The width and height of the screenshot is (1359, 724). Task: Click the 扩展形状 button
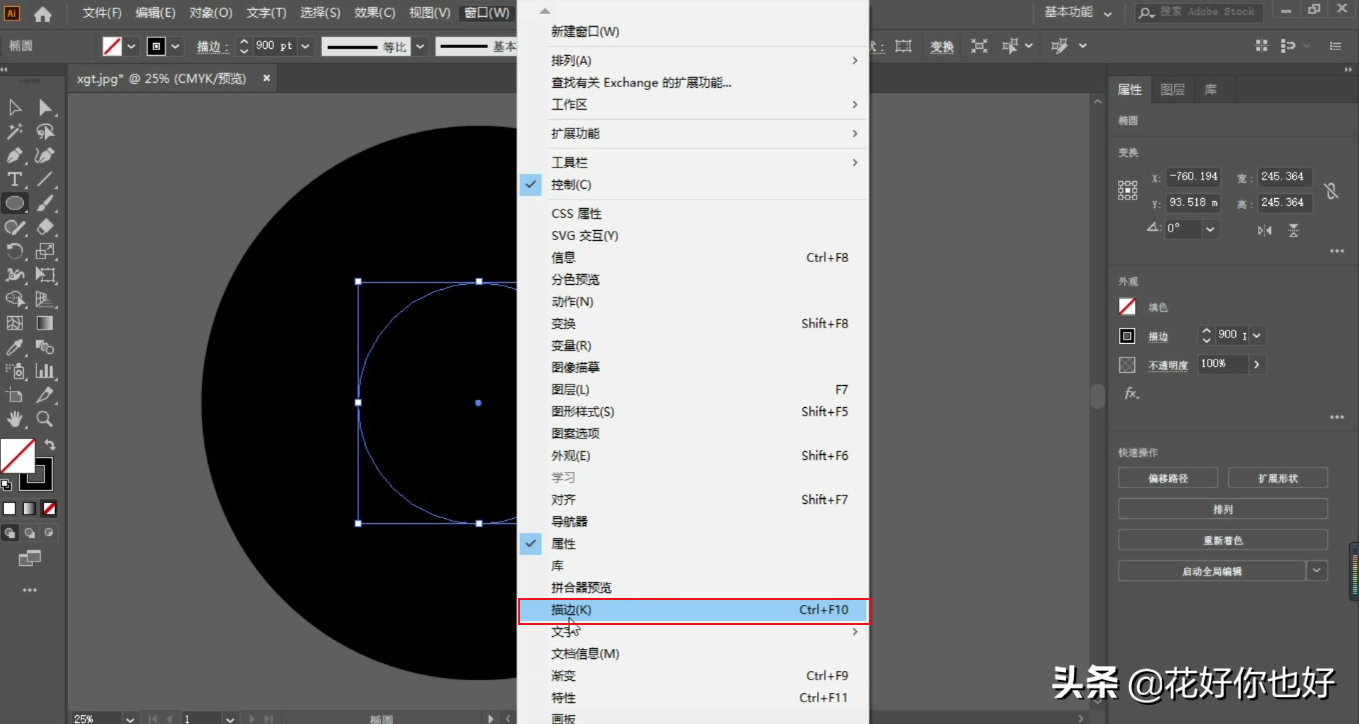(1278, 478)
